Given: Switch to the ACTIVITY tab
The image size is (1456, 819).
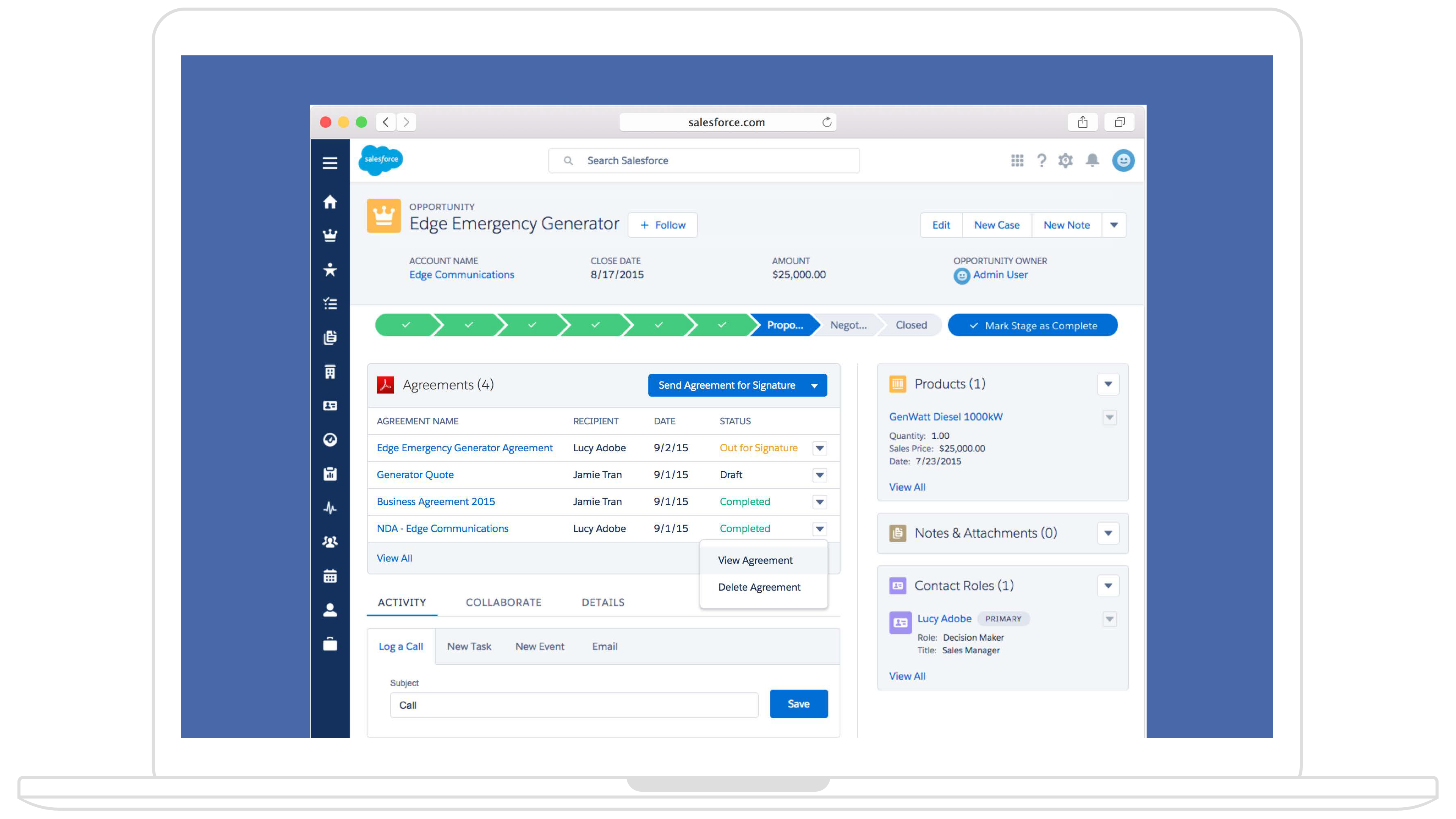Looking at the screenshot, I should 402,602.
